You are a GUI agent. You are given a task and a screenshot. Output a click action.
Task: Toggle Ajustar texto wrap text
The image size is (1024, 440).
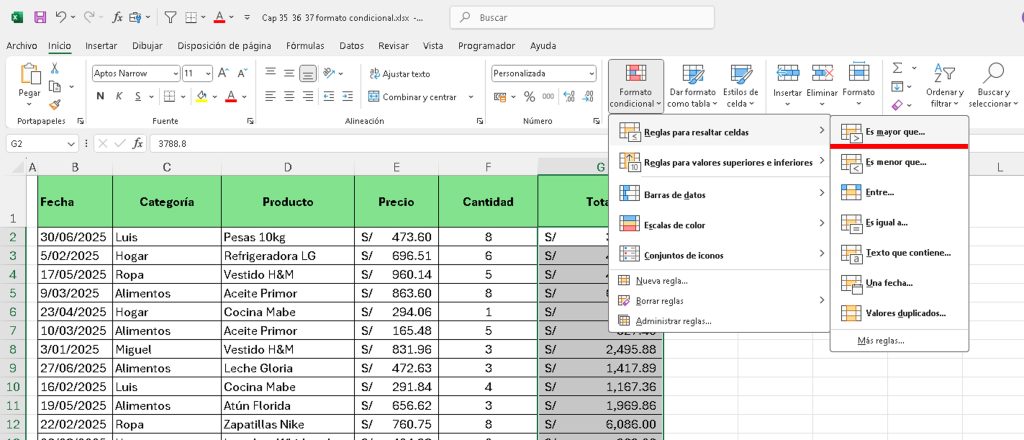[400, 74]
